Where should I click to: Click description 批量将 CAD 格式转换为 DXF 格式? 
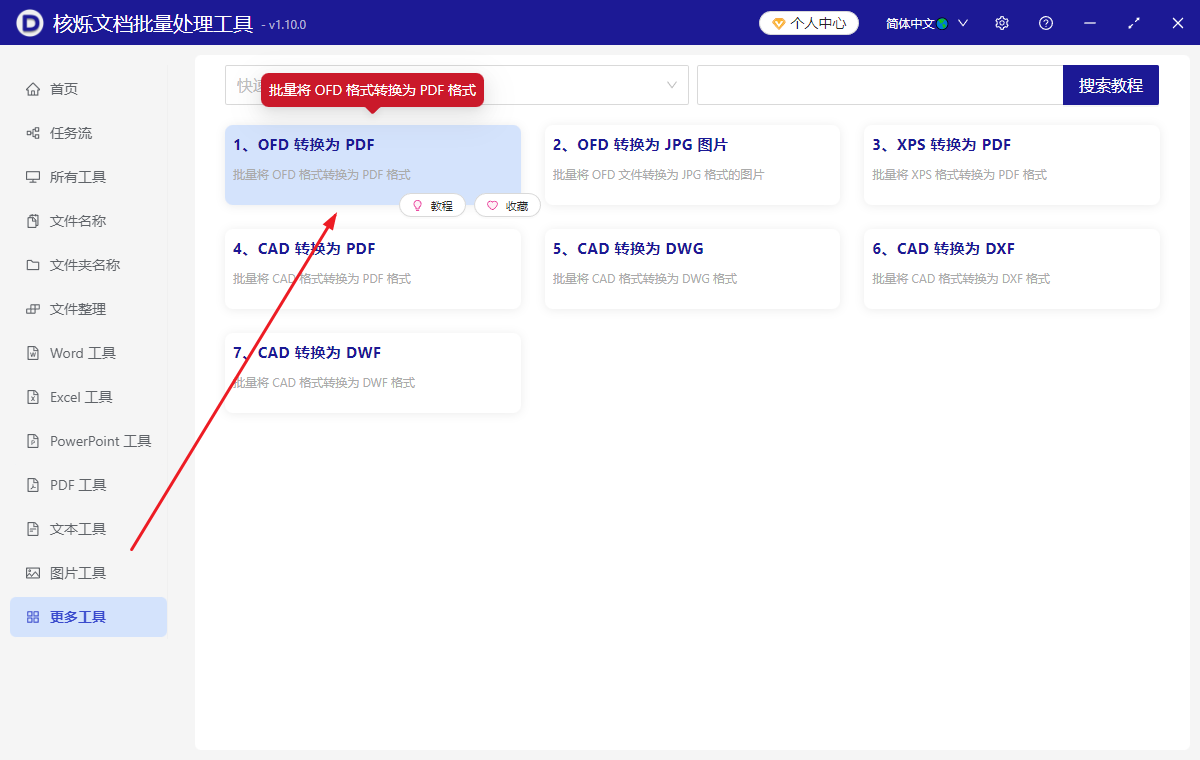coord(961,279)
